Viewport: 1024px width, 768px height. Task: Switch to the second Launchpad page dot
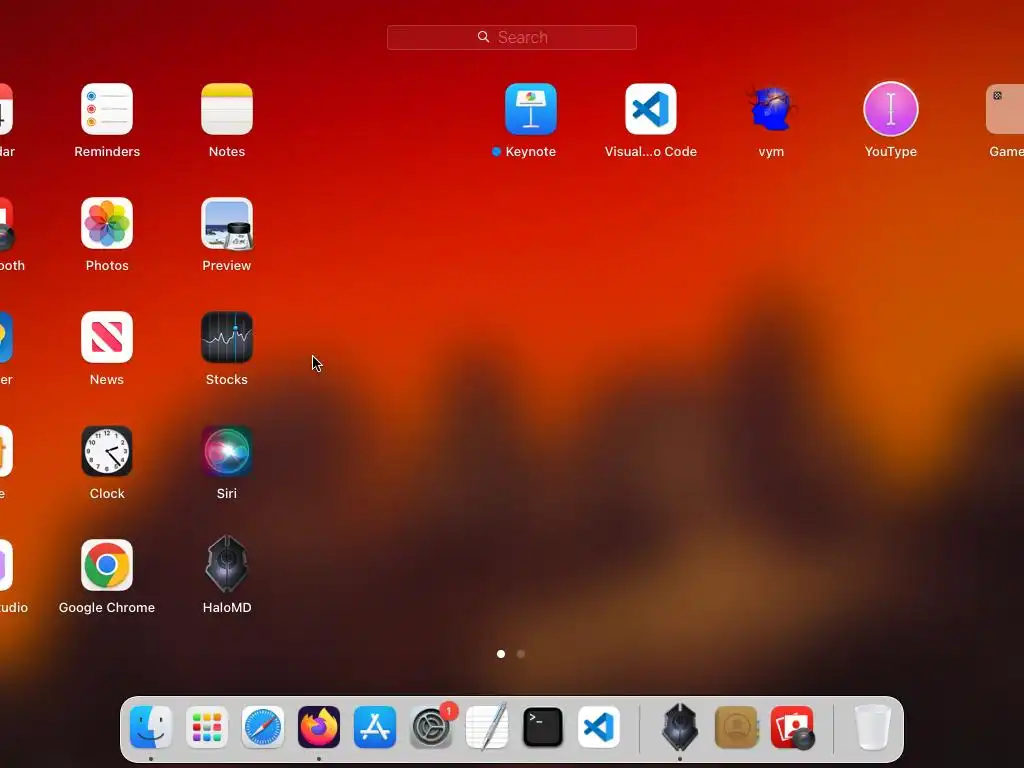point(520,654)
